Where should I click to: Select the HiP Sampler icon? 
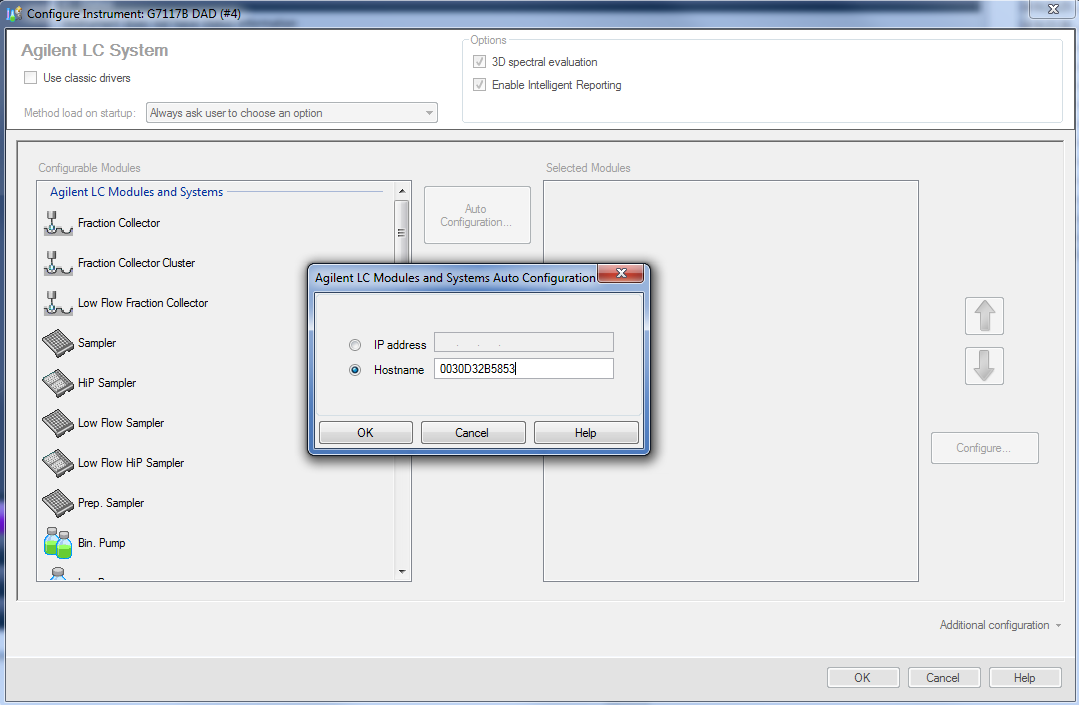pos(58,383)
